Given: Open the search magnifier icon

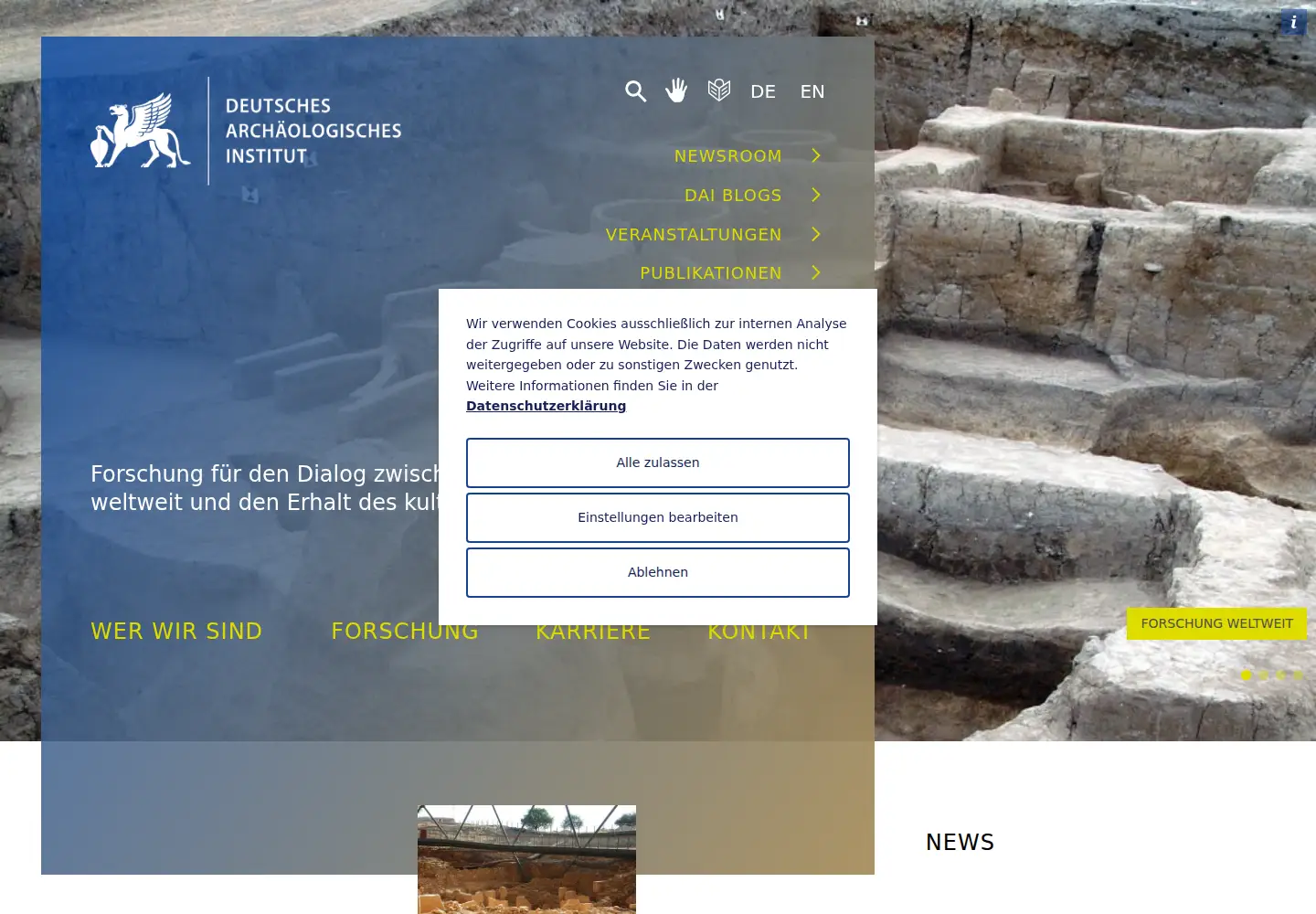Looking at the screenshot, I should point(635,91).
